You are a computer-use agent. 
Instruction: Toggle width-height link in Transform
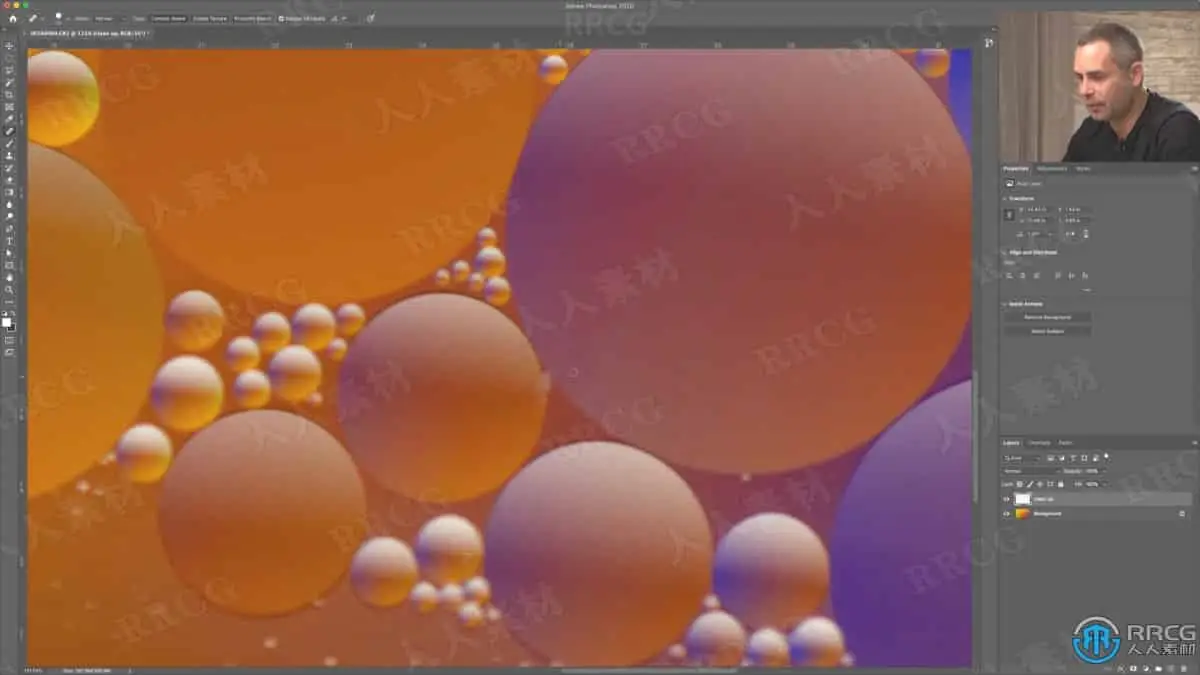tap(1009, 214)
